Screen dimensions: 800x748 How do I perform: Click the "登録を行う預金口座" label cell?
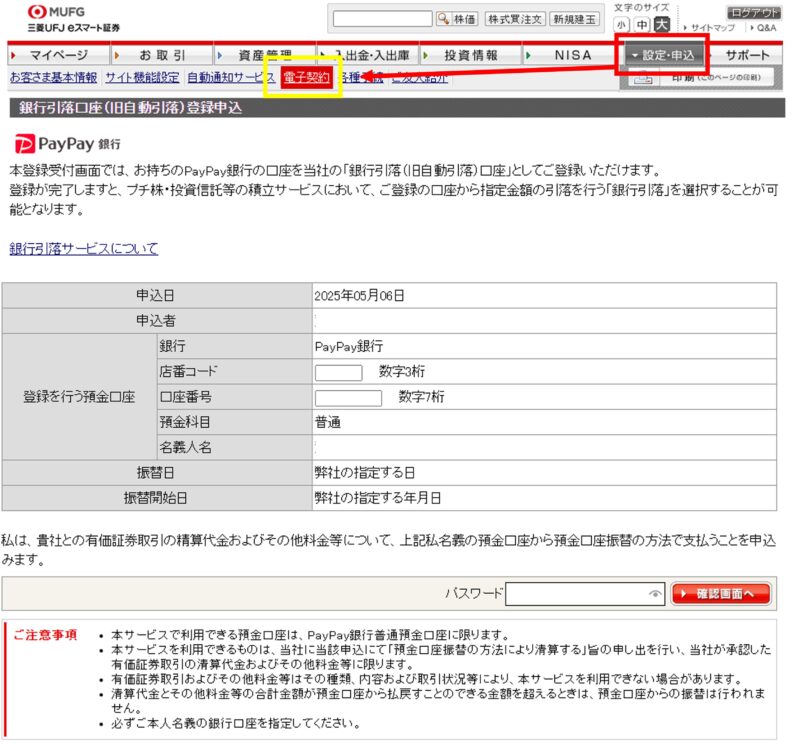[79, 397]
